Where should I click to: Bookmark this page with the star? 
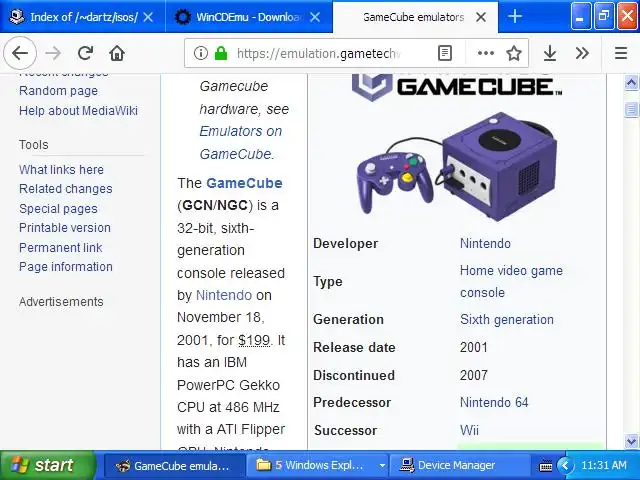pyautogui.click(x=513, y=53)
